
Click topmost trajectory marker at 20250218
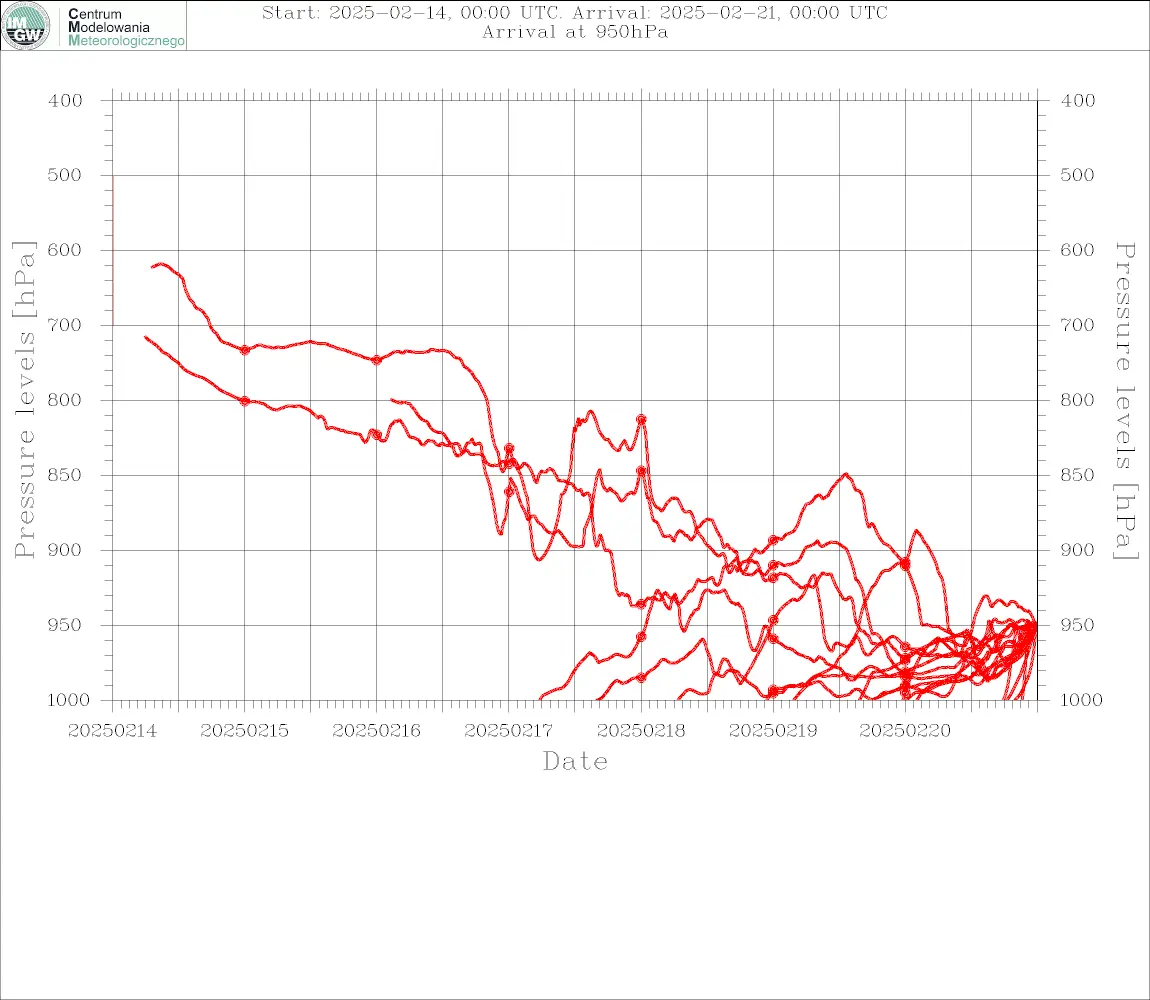pos(641,419)
